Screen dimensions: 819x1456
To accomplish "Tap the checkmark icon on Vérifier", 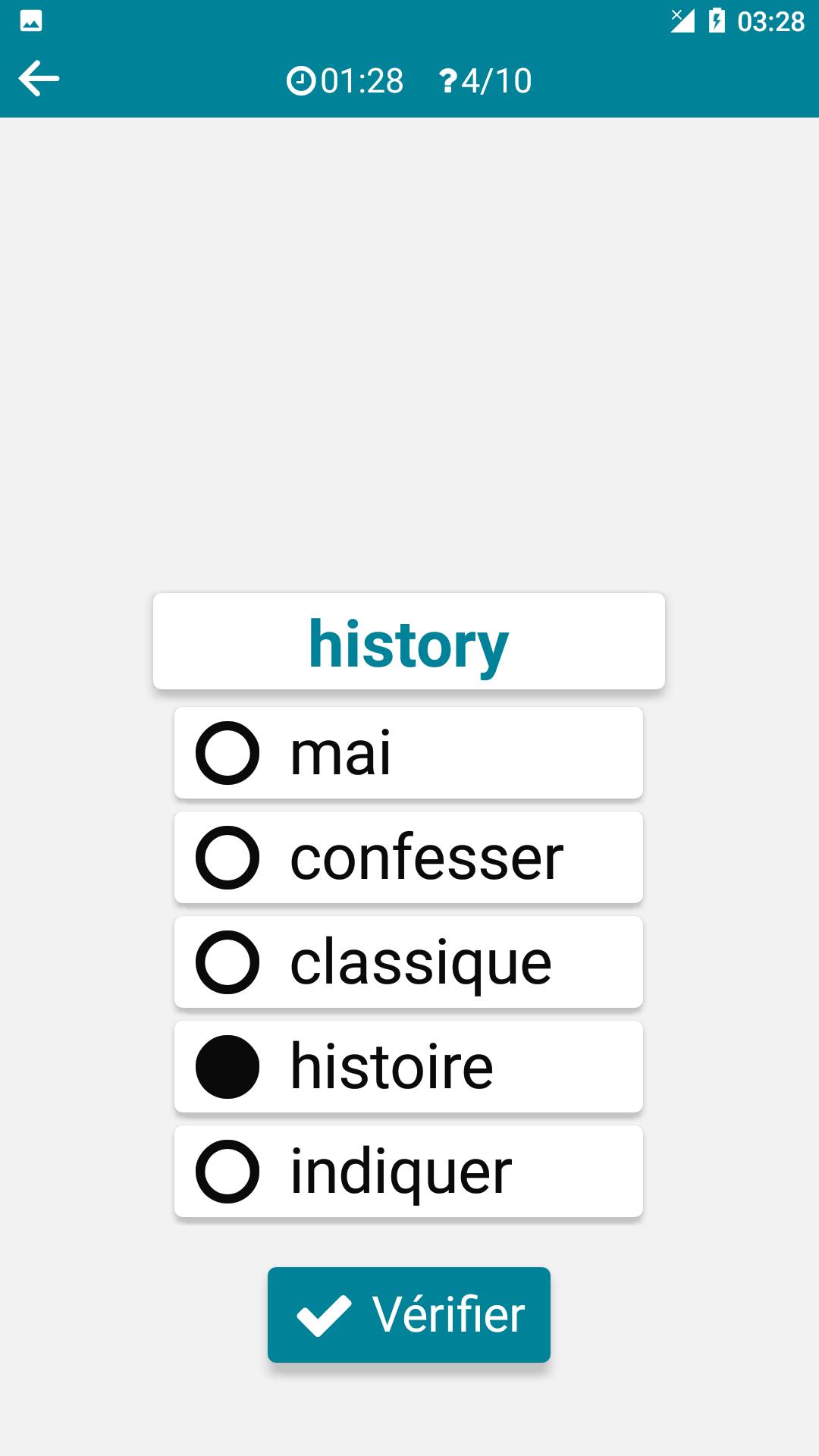I will 324,1315.
